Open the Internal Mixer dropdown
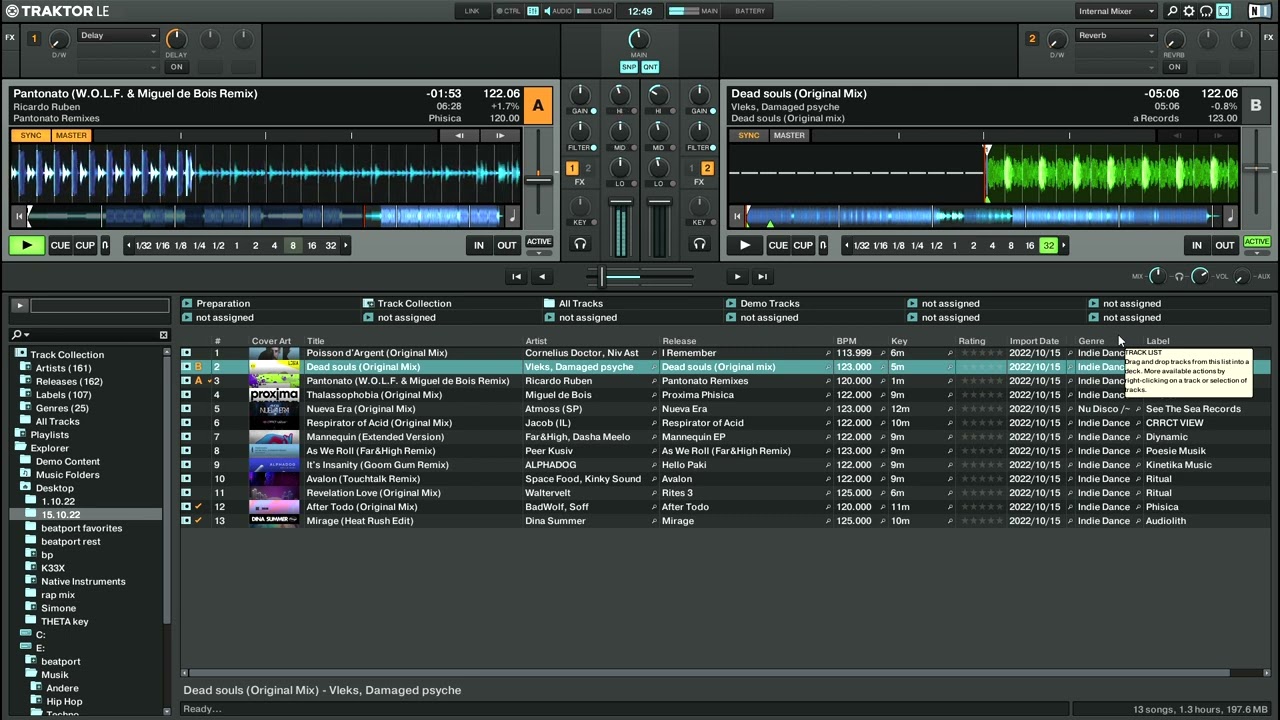The height and width of the screenshot is (720, 1280). tap(1116, 11)
